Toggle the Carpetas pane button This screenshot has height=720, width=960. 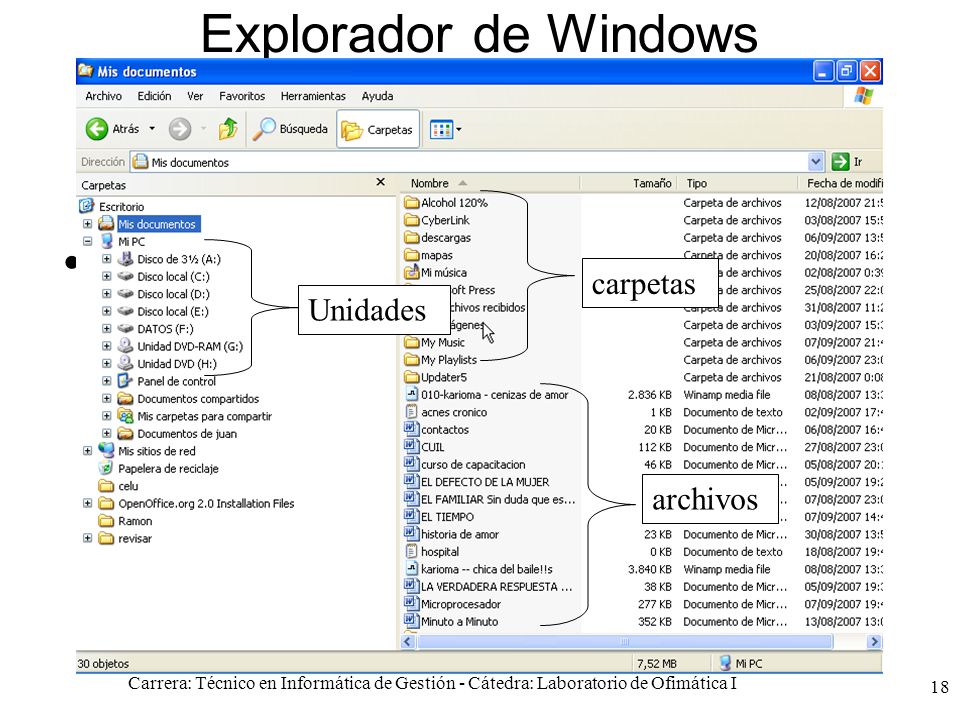click(378, 129)
